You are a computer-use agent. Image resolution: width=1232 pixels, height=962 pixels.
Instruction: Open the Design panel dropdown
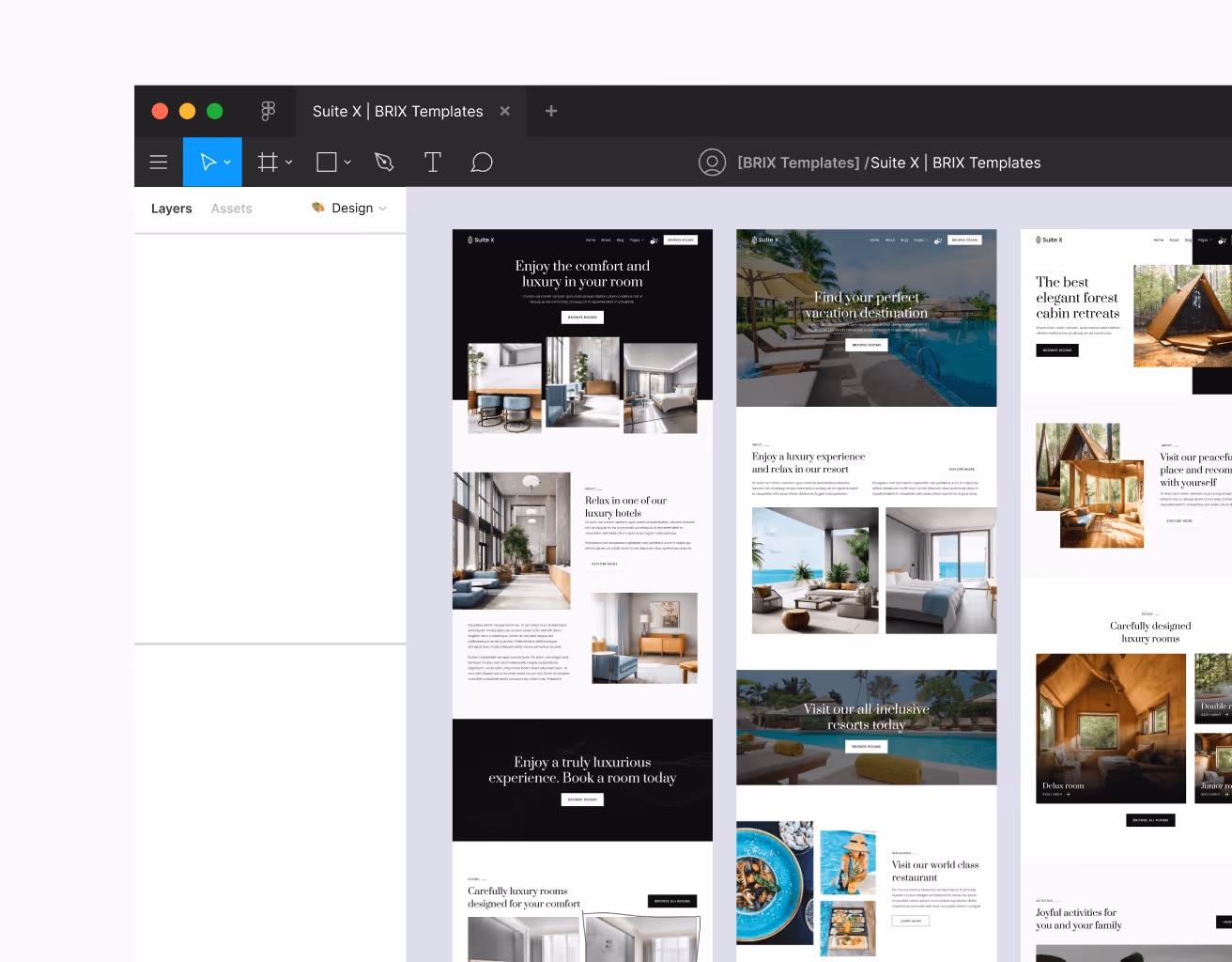[x=383, y=208]
